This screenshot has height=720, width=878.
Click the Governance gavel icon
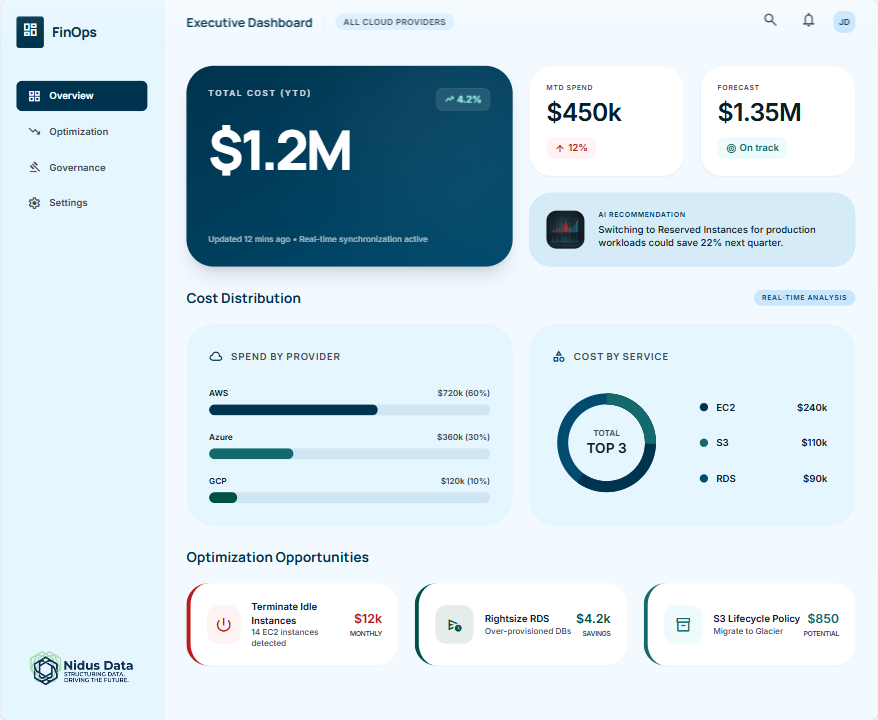(x=34, y=167)
